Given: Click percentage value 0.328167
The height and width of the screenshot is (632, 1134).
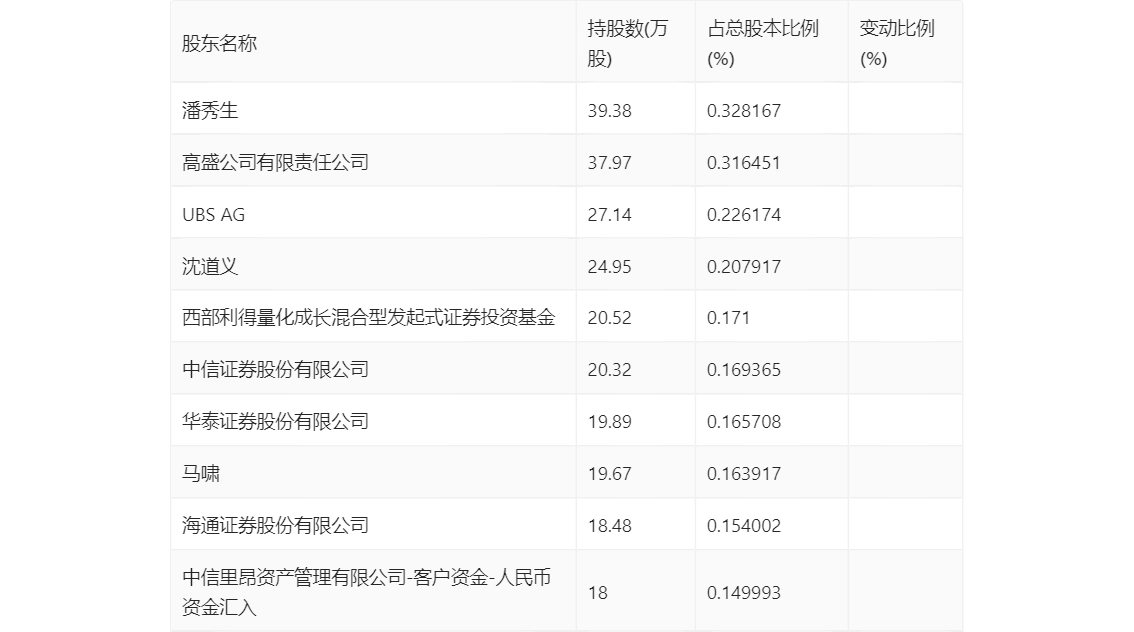Looking at the screenshot, I should [744, 111].
